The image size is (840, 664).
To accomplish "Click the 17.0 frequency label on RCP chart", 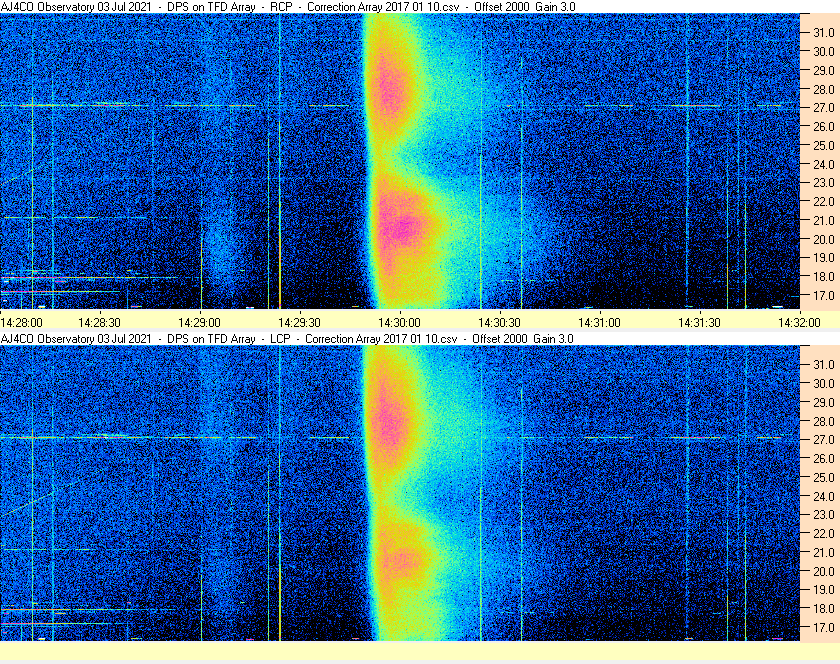I will 824,296.
